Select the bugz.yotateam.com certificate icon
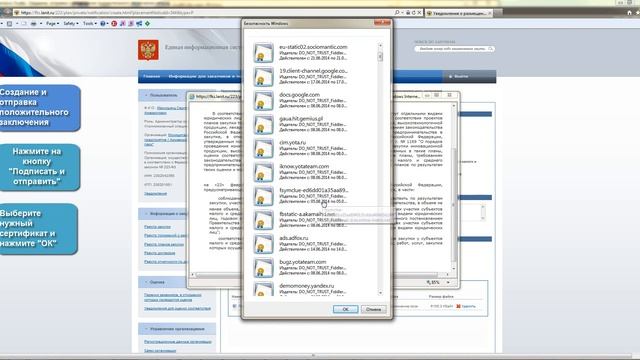The width and height of the screenshot is (640, 360). (x=263, y=268)
